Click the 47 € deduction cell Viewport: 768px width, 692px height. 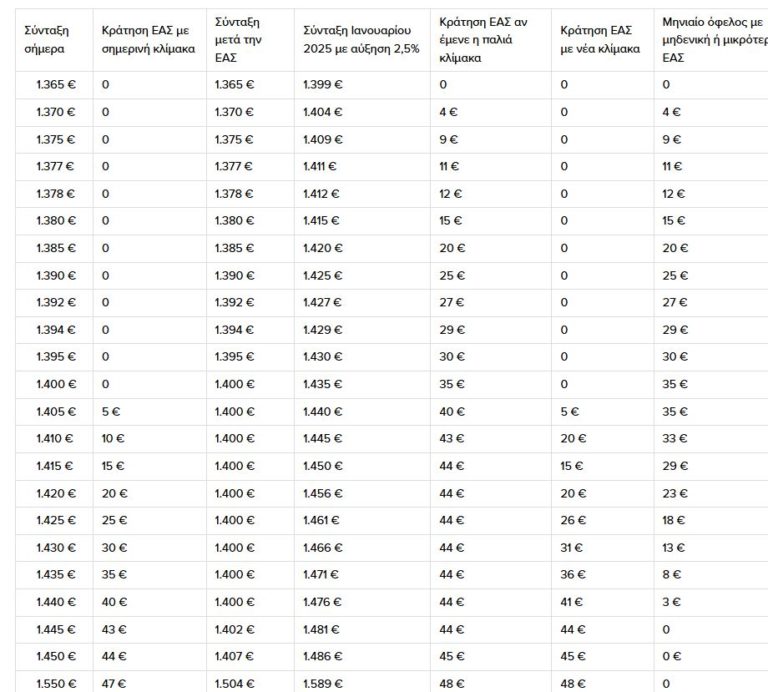(x=113, y=683)
